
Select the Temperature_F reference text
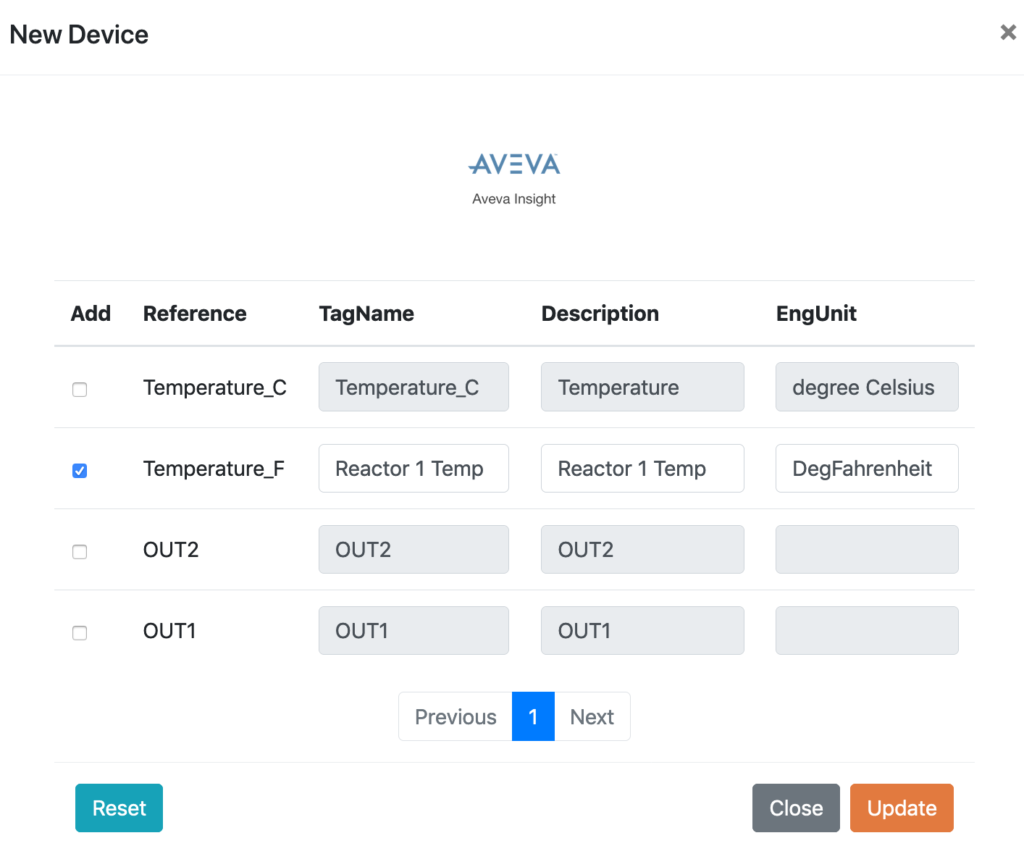tap(214, 468)
